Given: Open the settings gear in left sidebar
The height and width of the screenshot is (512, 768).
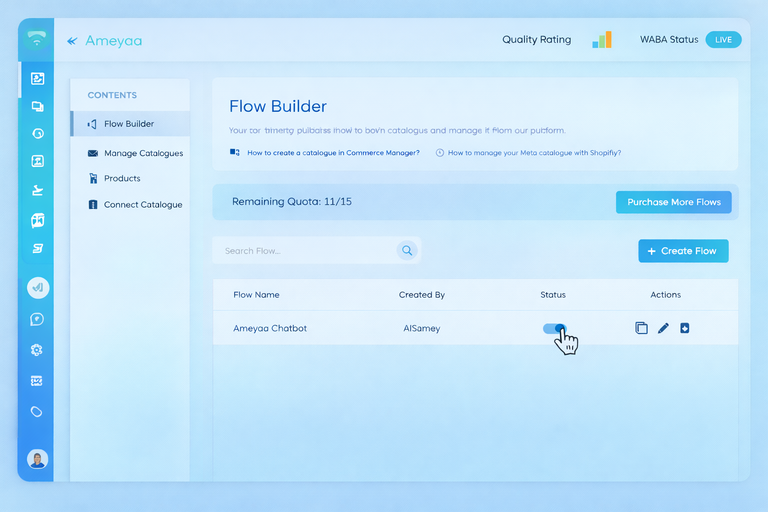Looking at the screenshot, I should tap(37, 350).
